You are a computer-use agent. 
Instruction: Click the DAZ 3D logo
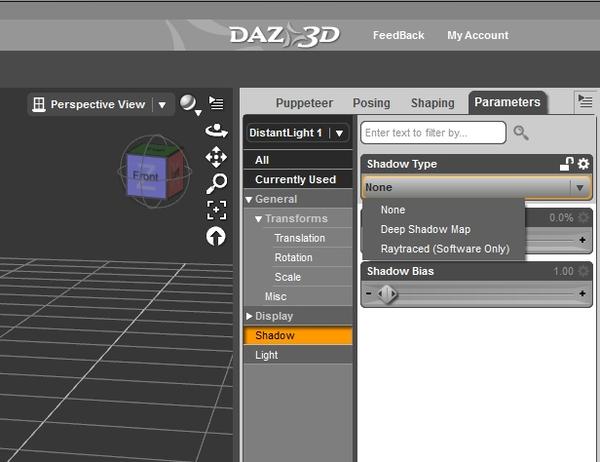pyautogui.click(x=284, y=35)
